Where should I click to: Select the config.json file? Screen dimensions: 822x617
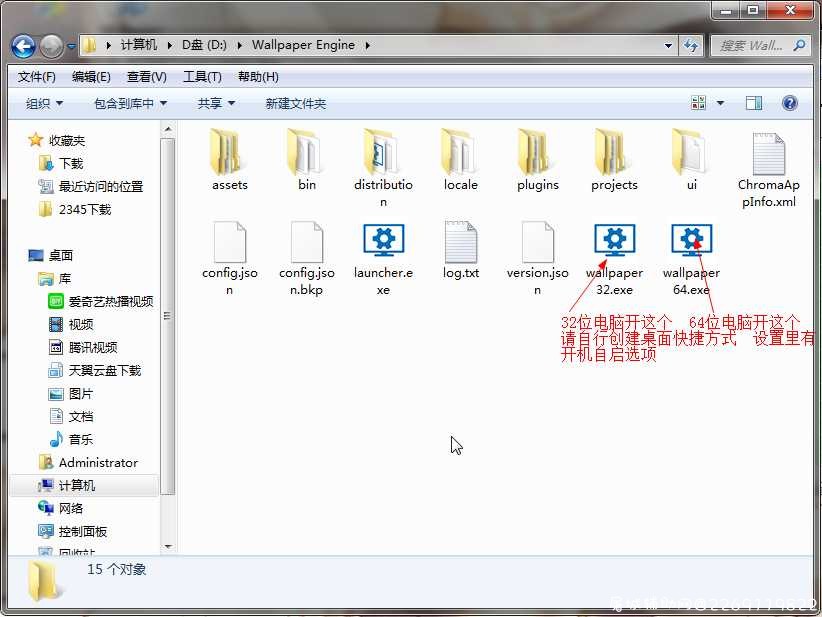230,258
